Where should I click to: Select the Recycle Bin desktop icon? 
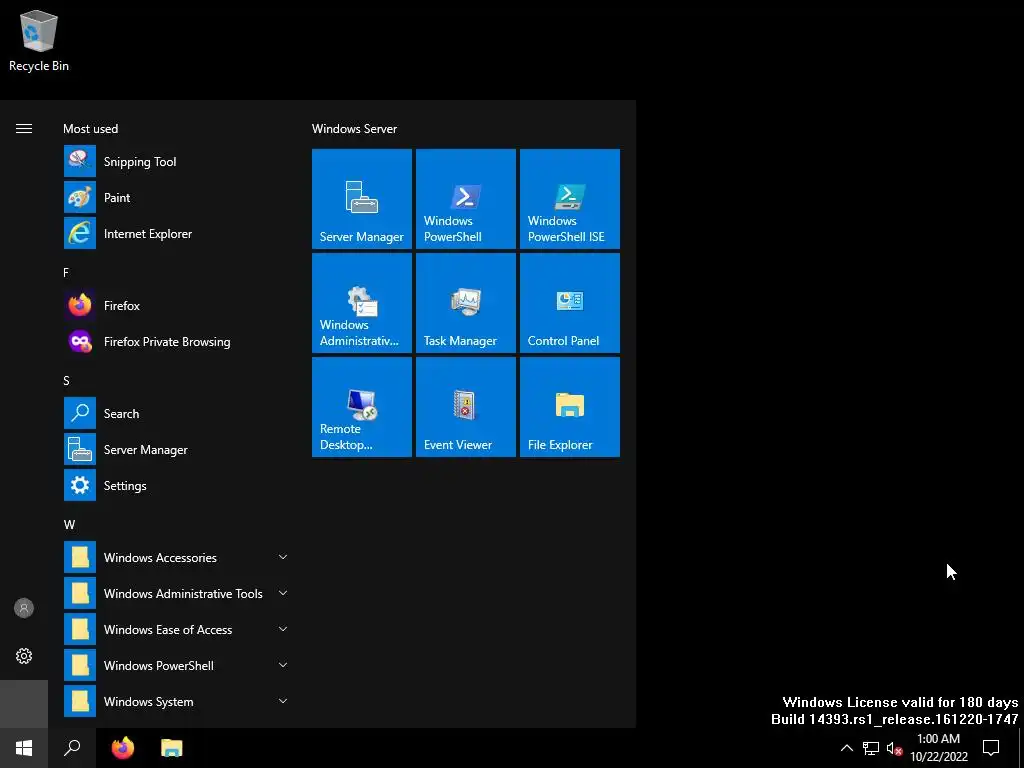pos(39,40)
